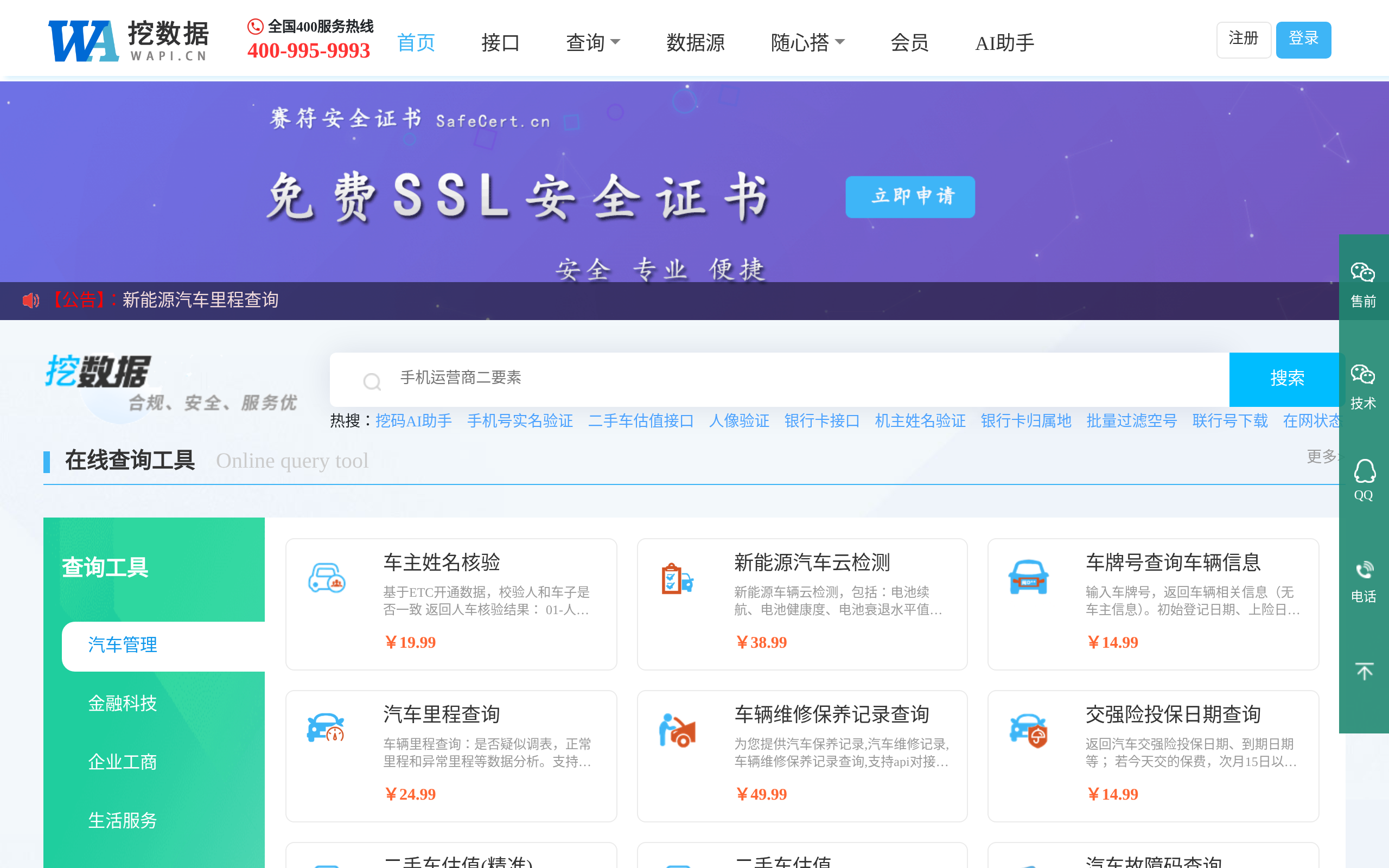Click hot search link 挖码AI助手
Image resolution: width=1389 pixels, height=868 pixels.
point(414,421)
